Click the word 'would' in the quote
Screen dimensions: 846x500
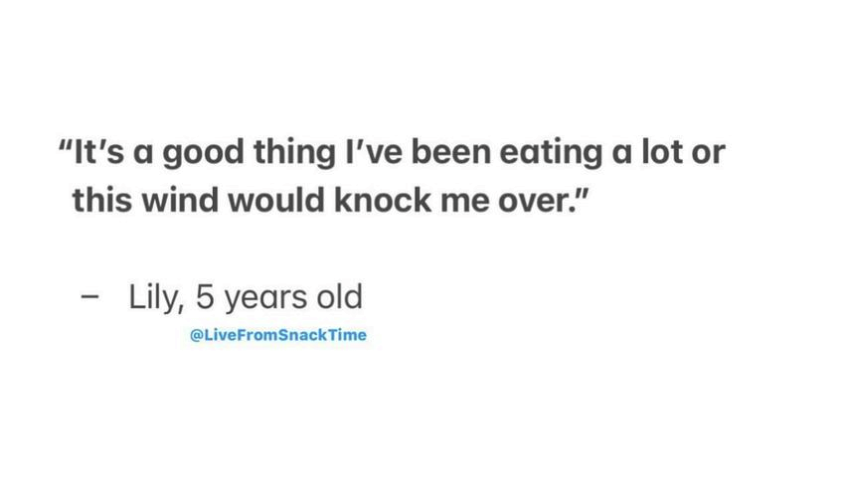(x=277, y=200)
